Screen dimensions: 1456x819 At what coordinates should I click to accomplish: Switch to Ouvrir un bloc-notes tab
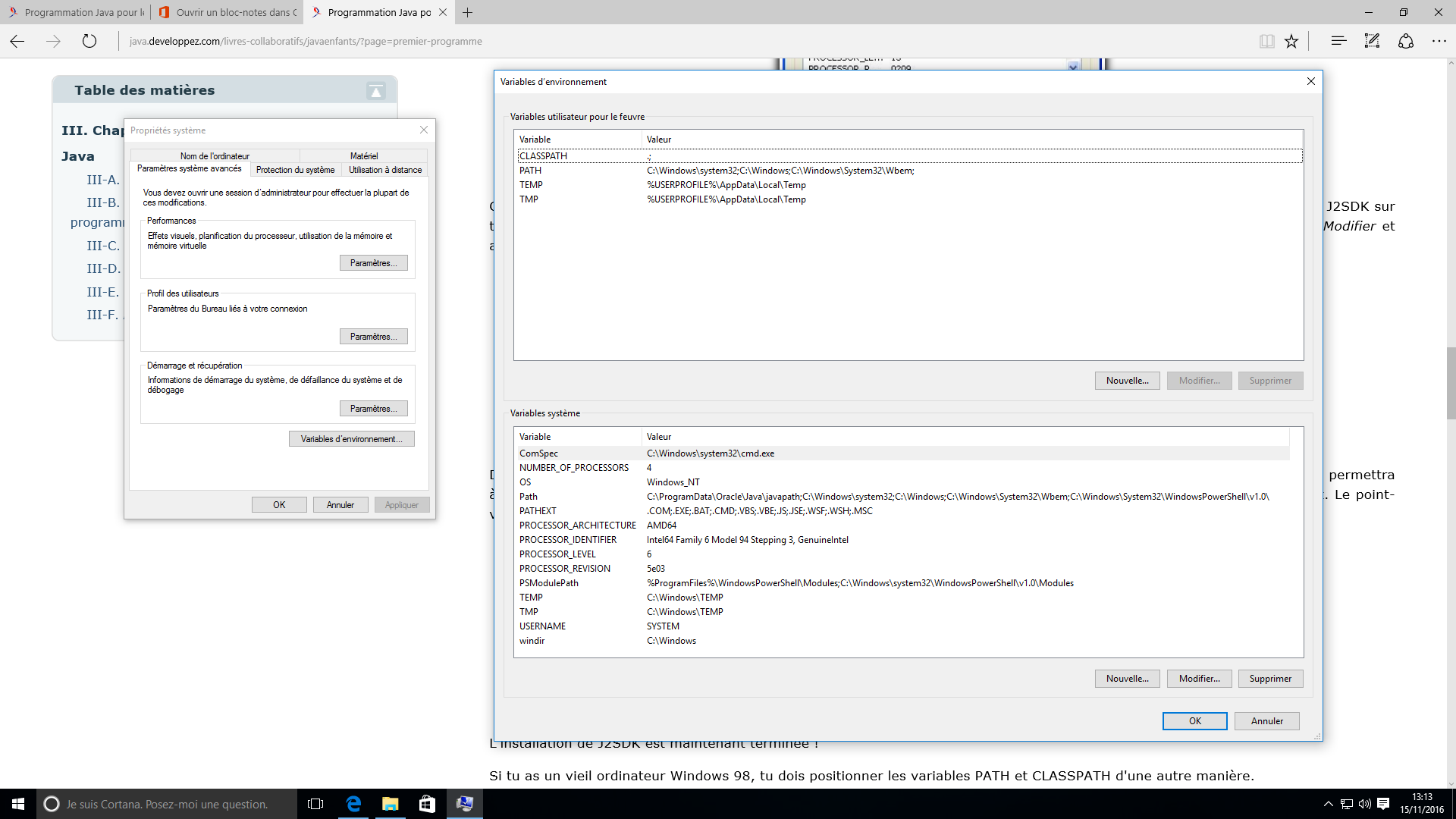click(227, 12)
